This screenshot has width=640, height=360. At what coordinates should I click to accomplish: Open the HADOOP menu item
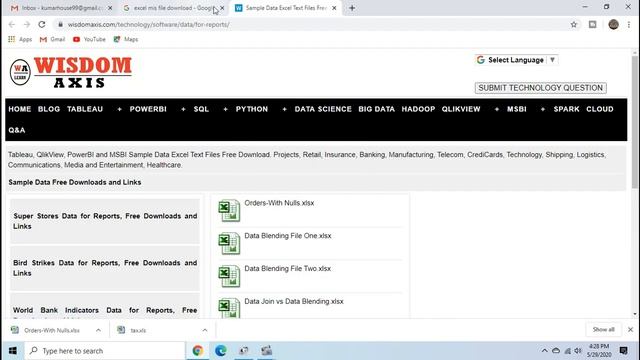[x=418, y=109]
